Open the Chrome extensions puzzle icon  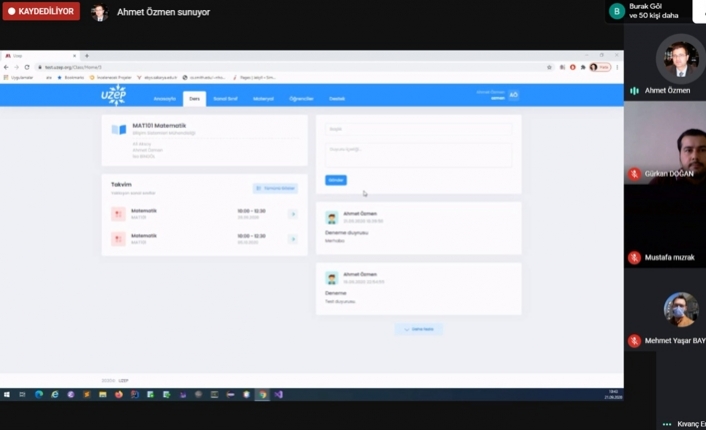tap(583, 67)
